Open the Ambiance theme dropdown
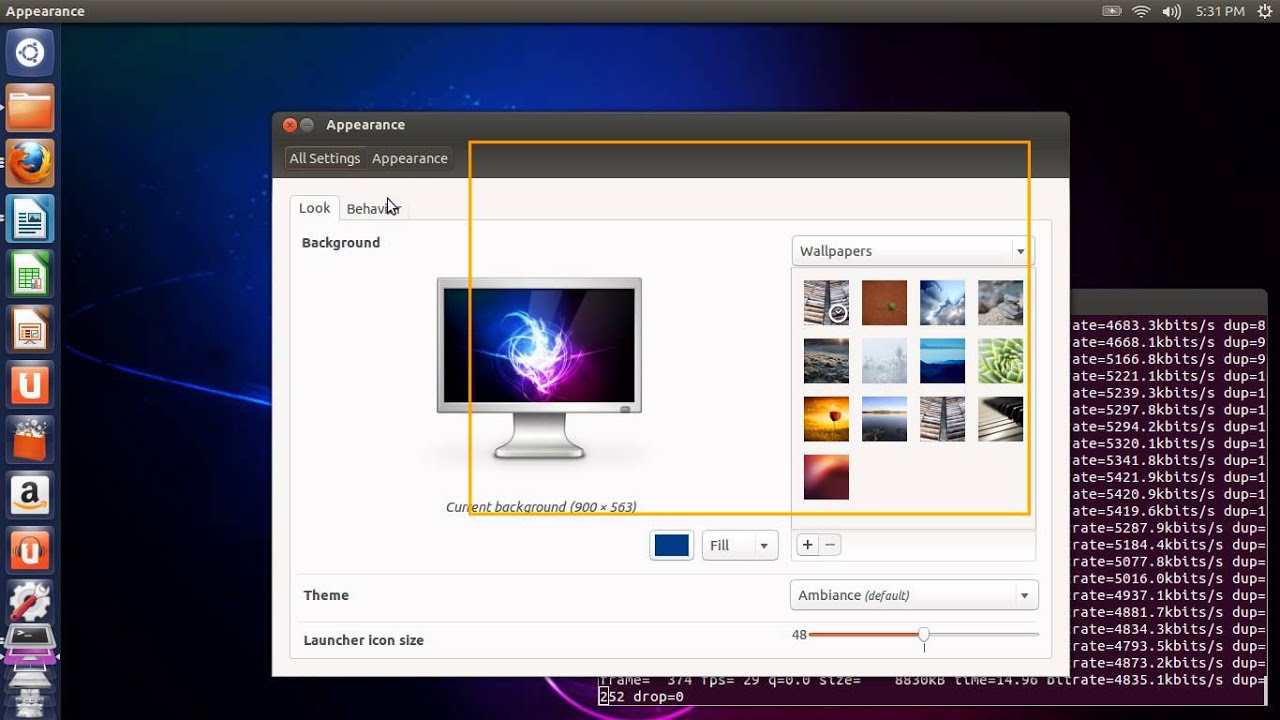This screenshot has width=1280, height=720. tap(914, 595)
